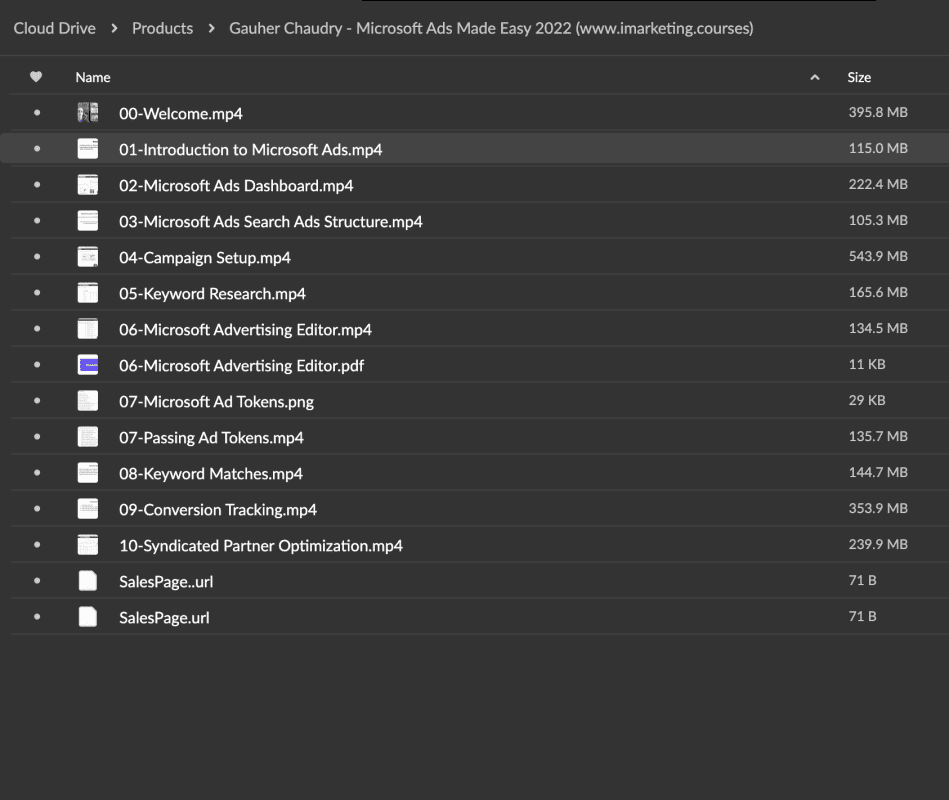
Task: Select 03-Microsoft Ads Search Ads Structure.mp4 name
Action: click(x=271, y=221)
